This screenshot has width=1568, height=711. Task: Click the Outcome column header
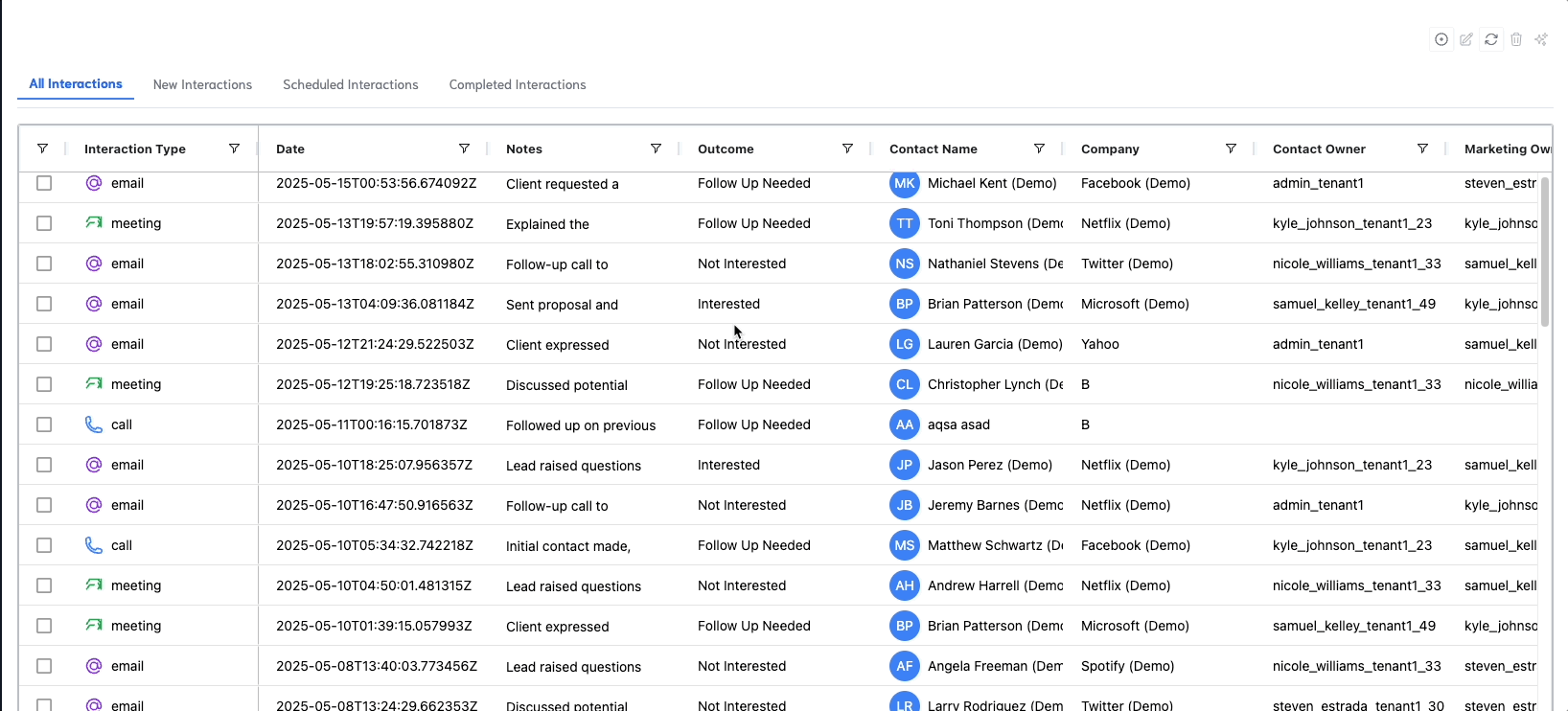pyautogui.click(x=726, y=149)
